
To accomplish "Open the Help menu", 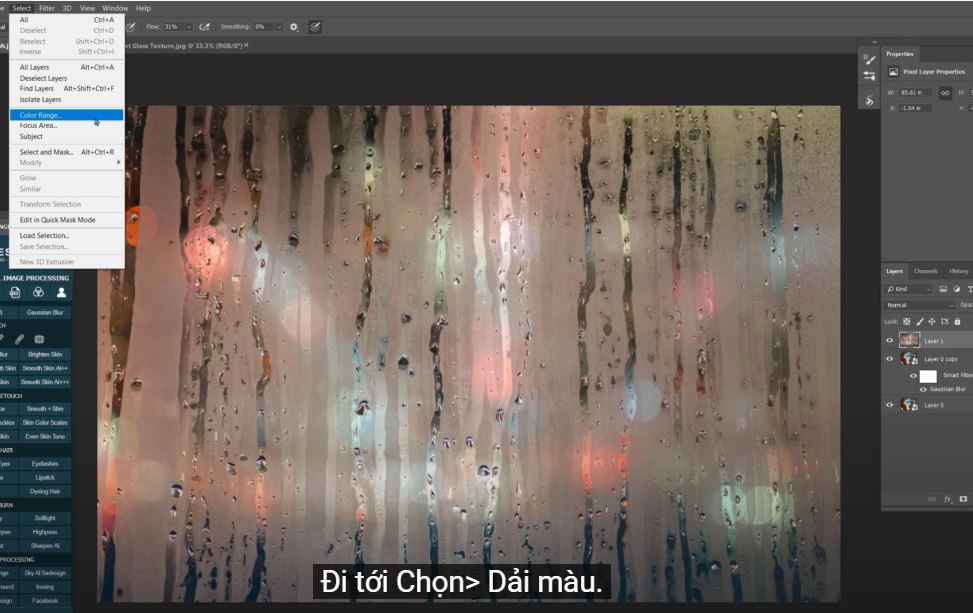I will click(x=143, y=8).
